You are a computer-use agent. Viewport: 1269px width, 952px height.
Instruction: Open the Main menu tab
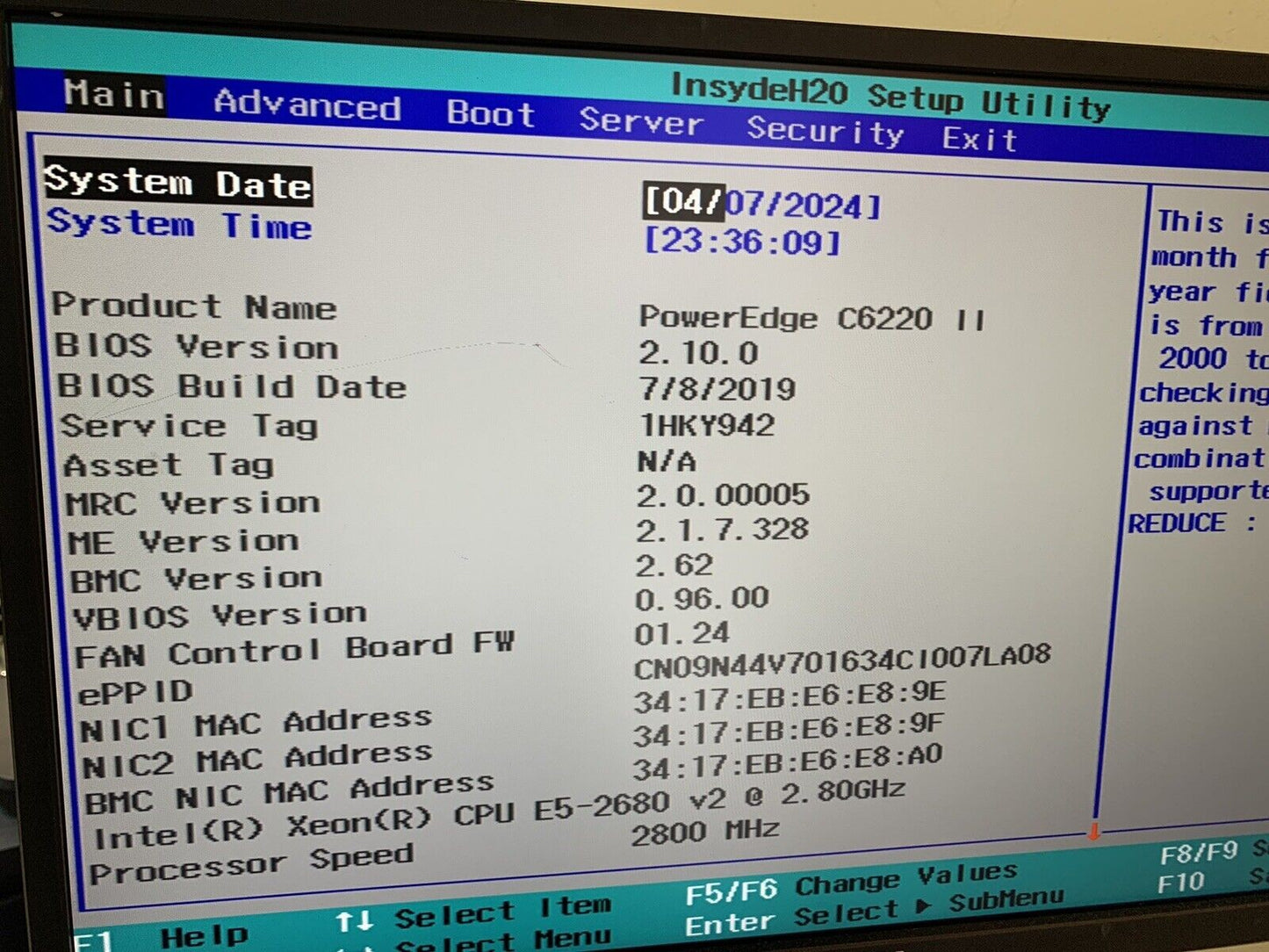(114, 94)
